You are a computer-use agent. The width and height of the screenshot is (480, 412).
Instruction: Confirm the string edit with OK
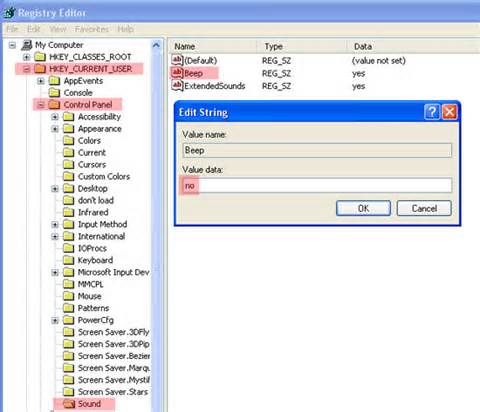[x=363, y=208]
